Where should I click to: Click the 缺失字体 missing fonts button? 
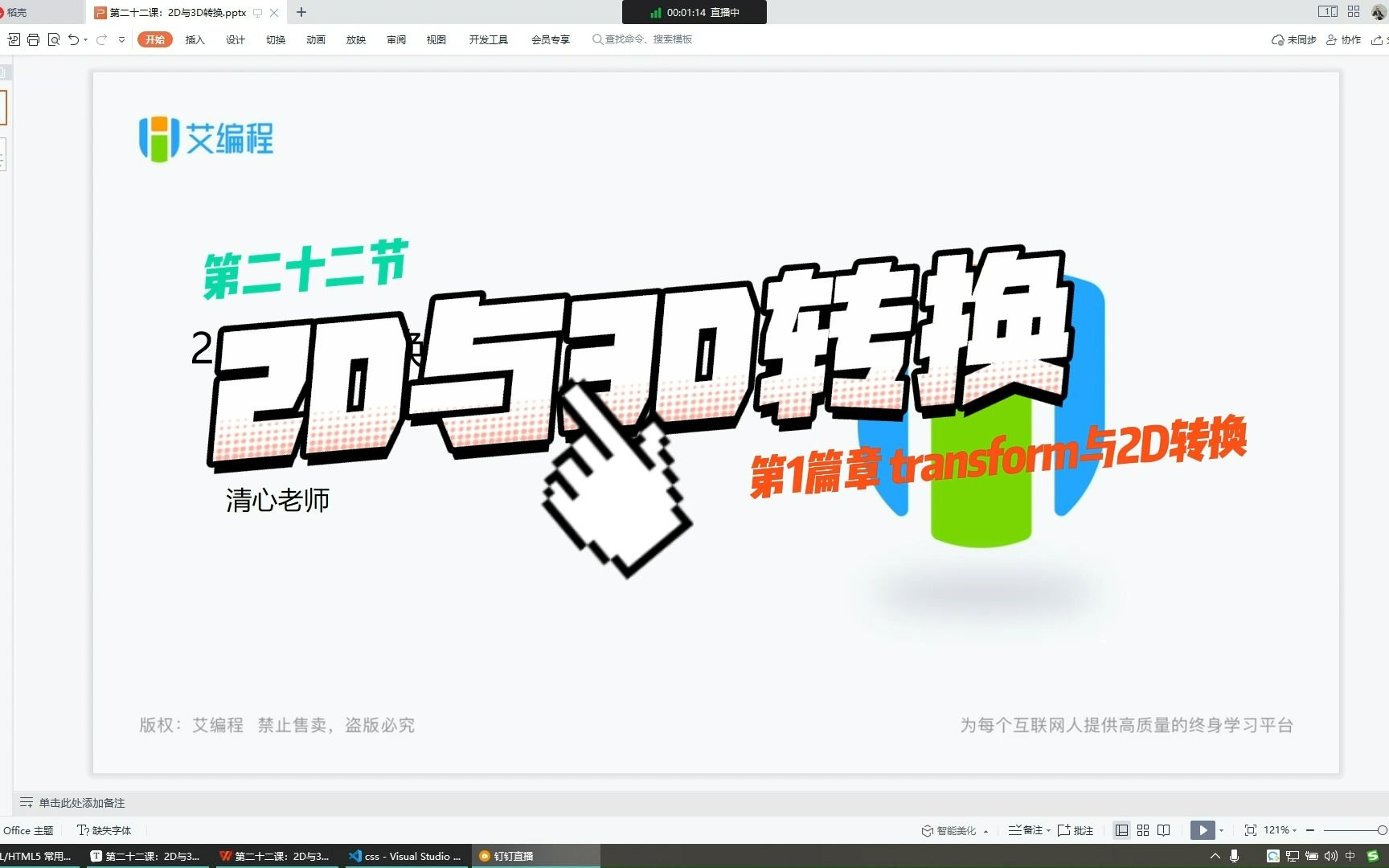(104, 830)
